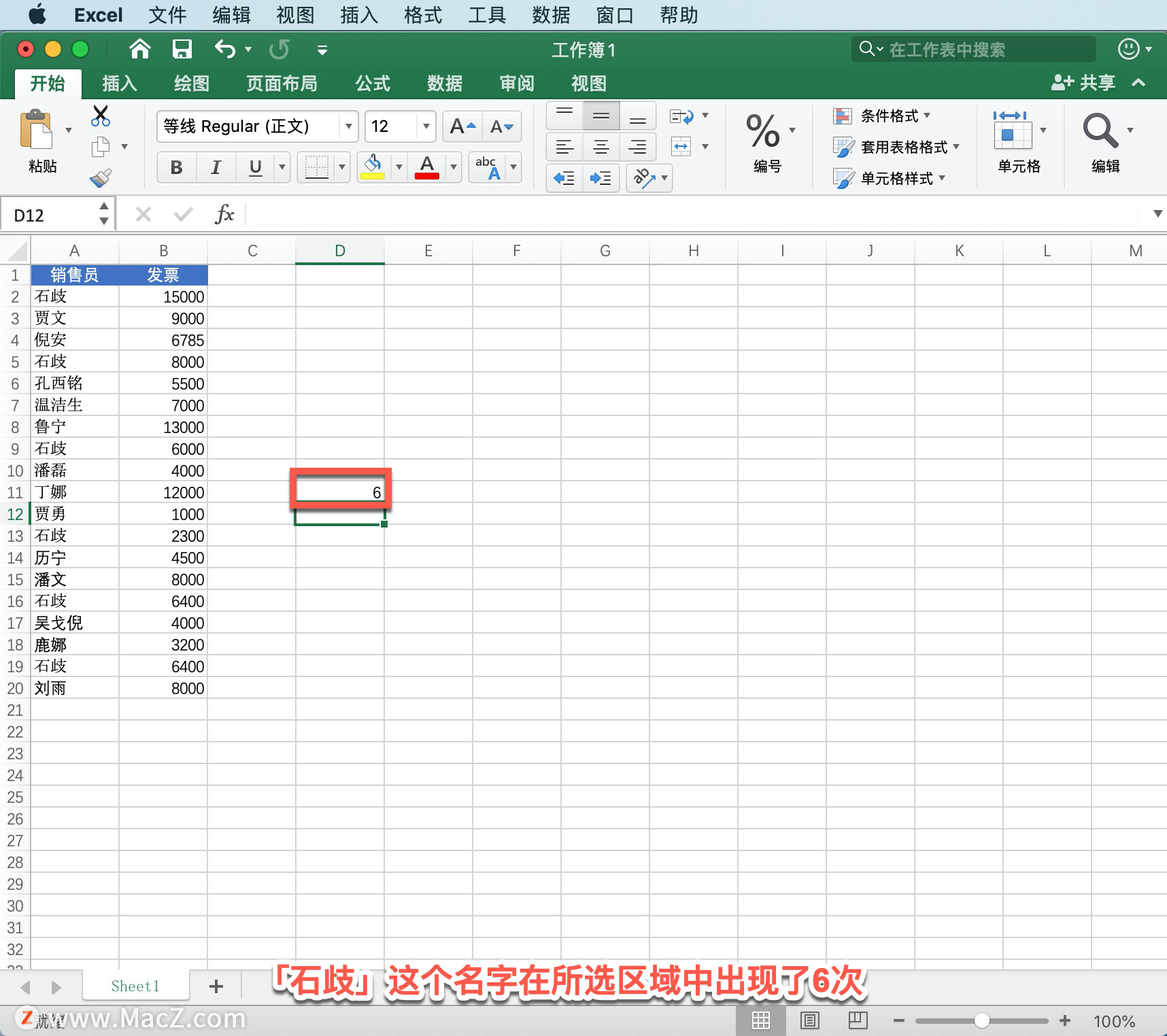Image resolution: width=1167 pixels, height=1036 pixels.
Task: Toggle bottom vertical alignment
Action: (638, 116)
